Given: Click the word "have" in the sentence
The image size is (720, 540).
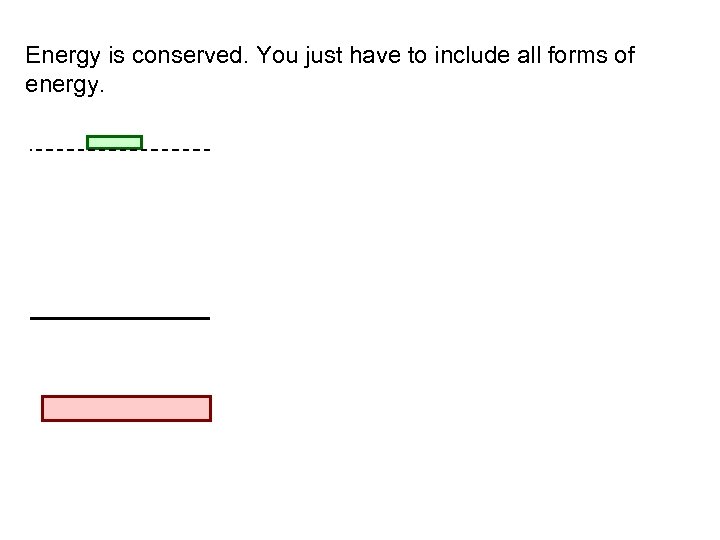Looking at the screenshot, I should 375,56.
